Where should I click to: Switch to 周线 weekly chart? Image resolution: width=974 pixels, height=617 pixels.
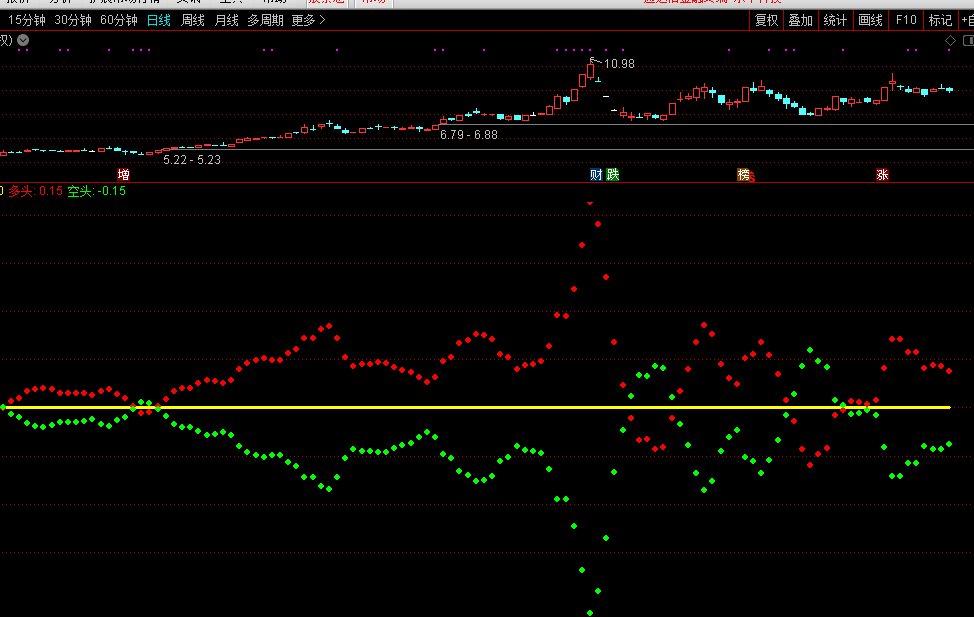(x=193, y=20)
